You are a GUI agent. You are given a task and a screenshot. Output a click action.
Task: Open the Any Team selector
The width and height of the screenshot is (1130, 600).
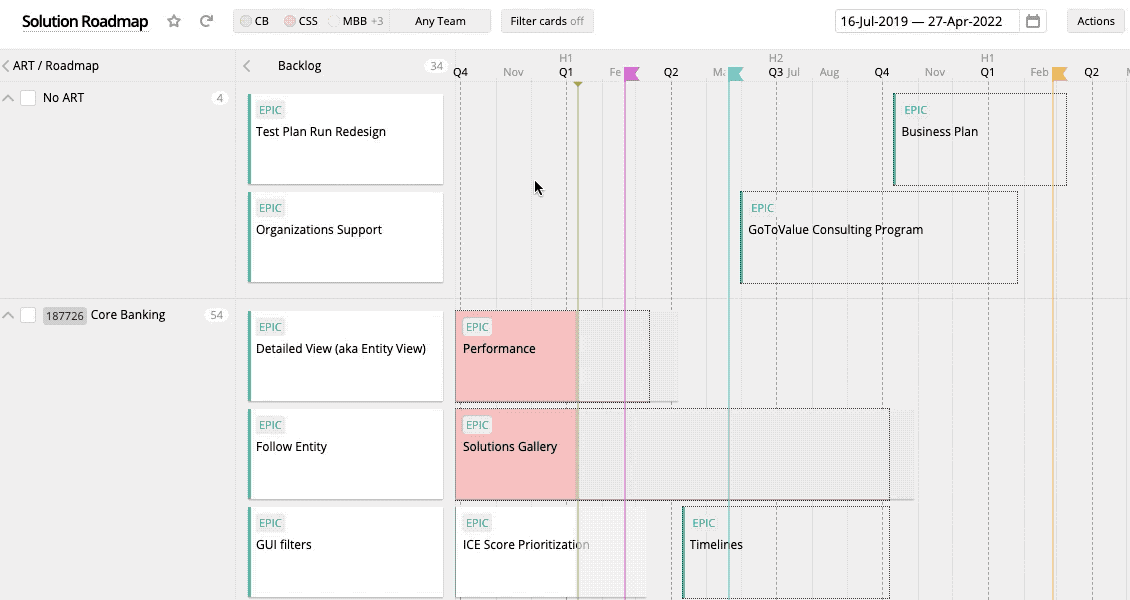tap(439, 20)
